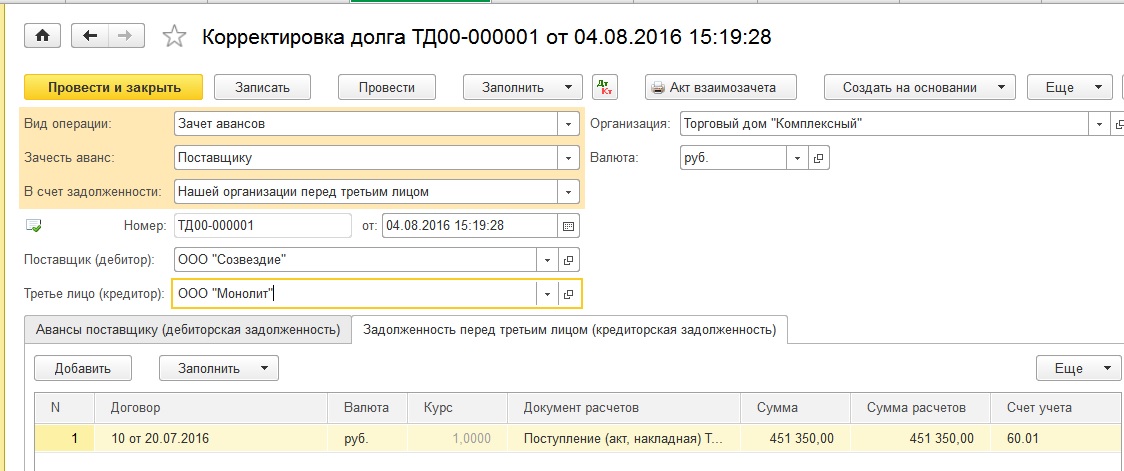Screen dimensions: 1124x471
Task: Navigate back with the left arrow
Action: pos(91,36)
